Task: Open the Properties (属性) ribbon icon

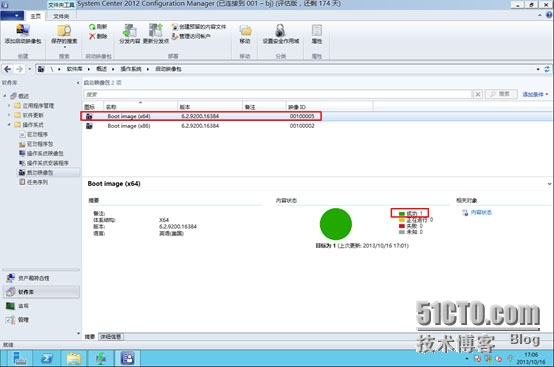Action: pos(317,30)
